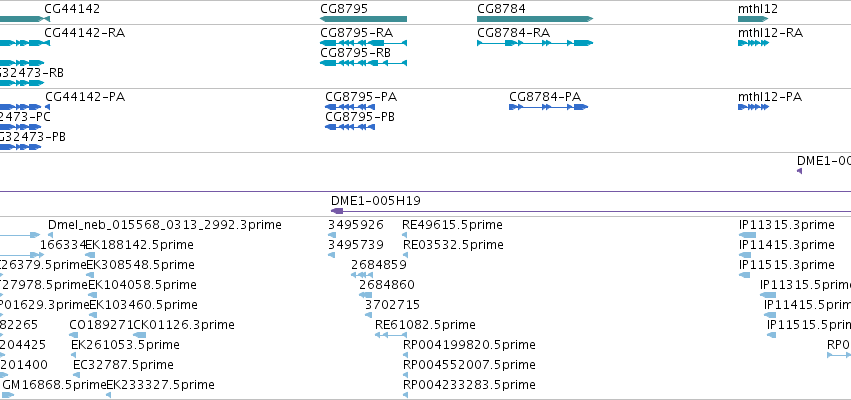Click the mthl12-PA protein glyph
Viewport: 851px width, 400px height.
[753, 107]
